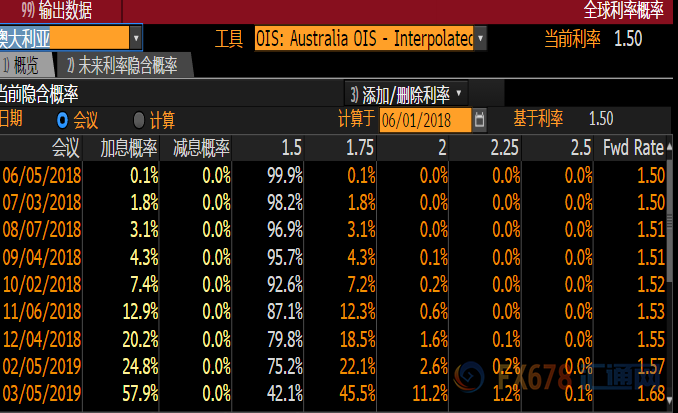The height and width of the screenshot is (413, 678).
Task: Click the 2.25 rate column header
Action: pos(503,148)
